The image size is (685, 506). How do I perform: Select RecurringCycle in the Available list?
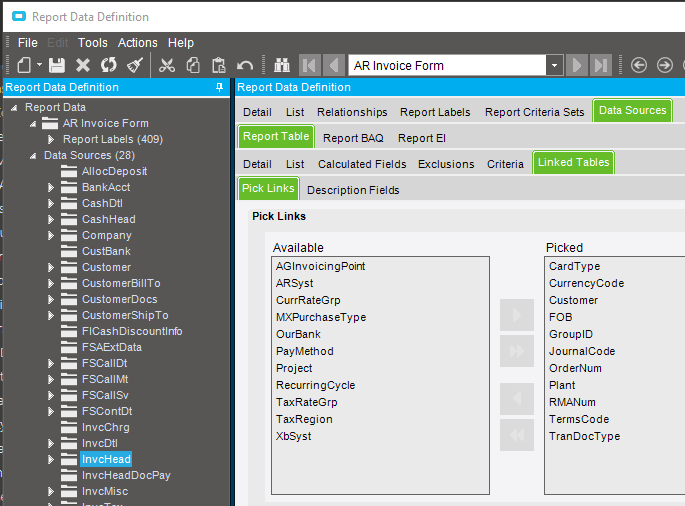315,385
